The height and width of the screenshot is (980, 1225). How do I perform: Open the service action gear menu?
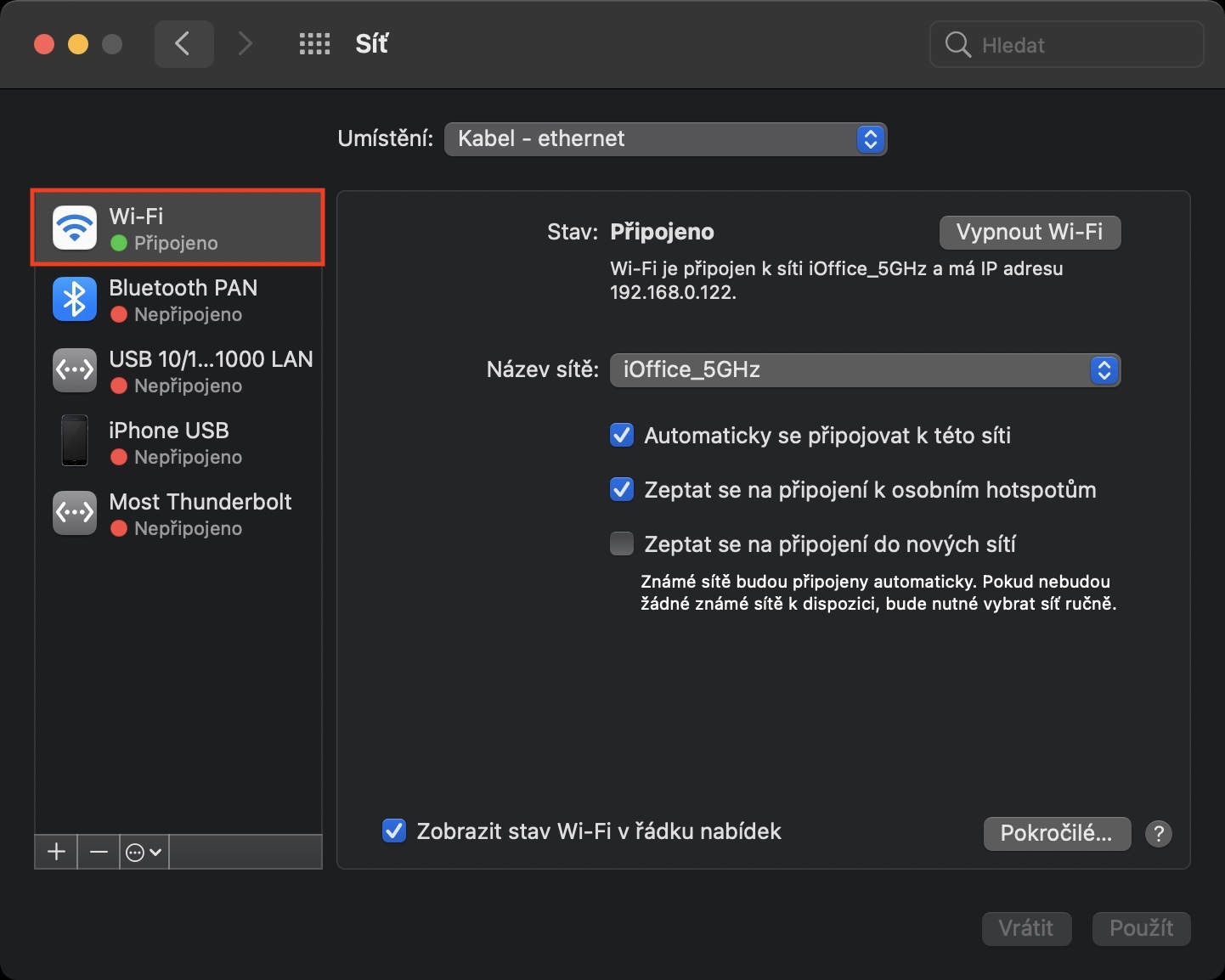click(x=144, y=852)
